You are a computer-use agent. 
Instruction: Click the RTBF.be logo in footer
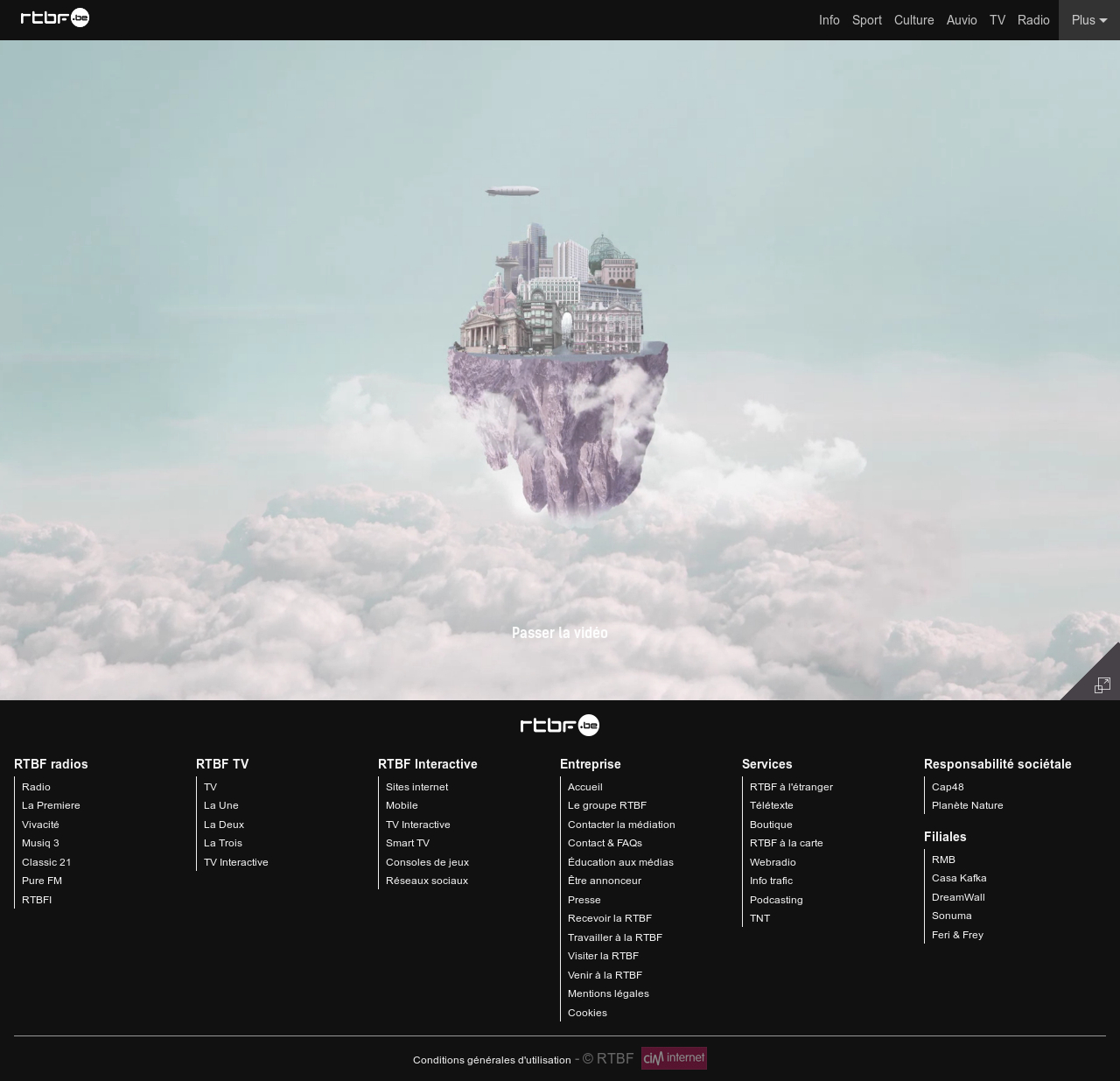[560, 725]
